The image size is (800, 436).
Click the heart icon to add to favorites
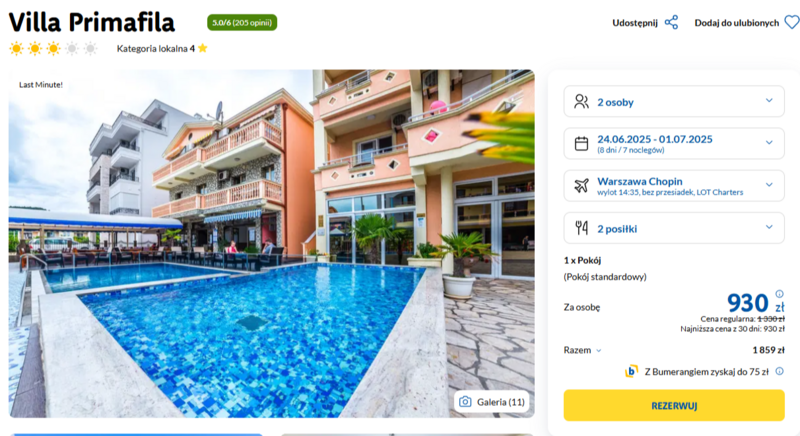click(x=792, y=22)
